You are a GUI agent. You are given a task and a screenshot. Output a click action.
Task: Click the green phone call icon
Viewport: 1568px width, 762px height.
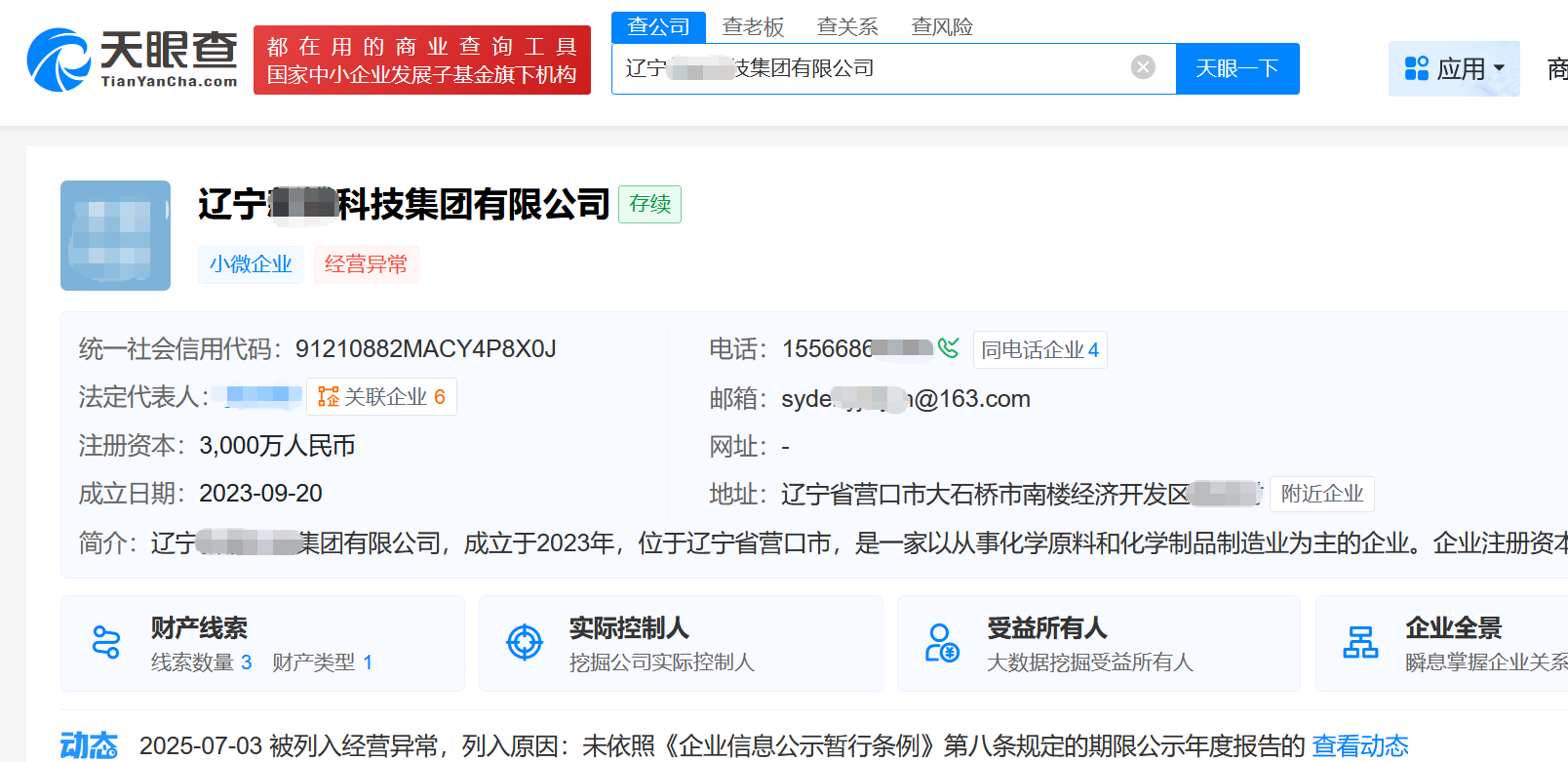(x=948, y=348)
